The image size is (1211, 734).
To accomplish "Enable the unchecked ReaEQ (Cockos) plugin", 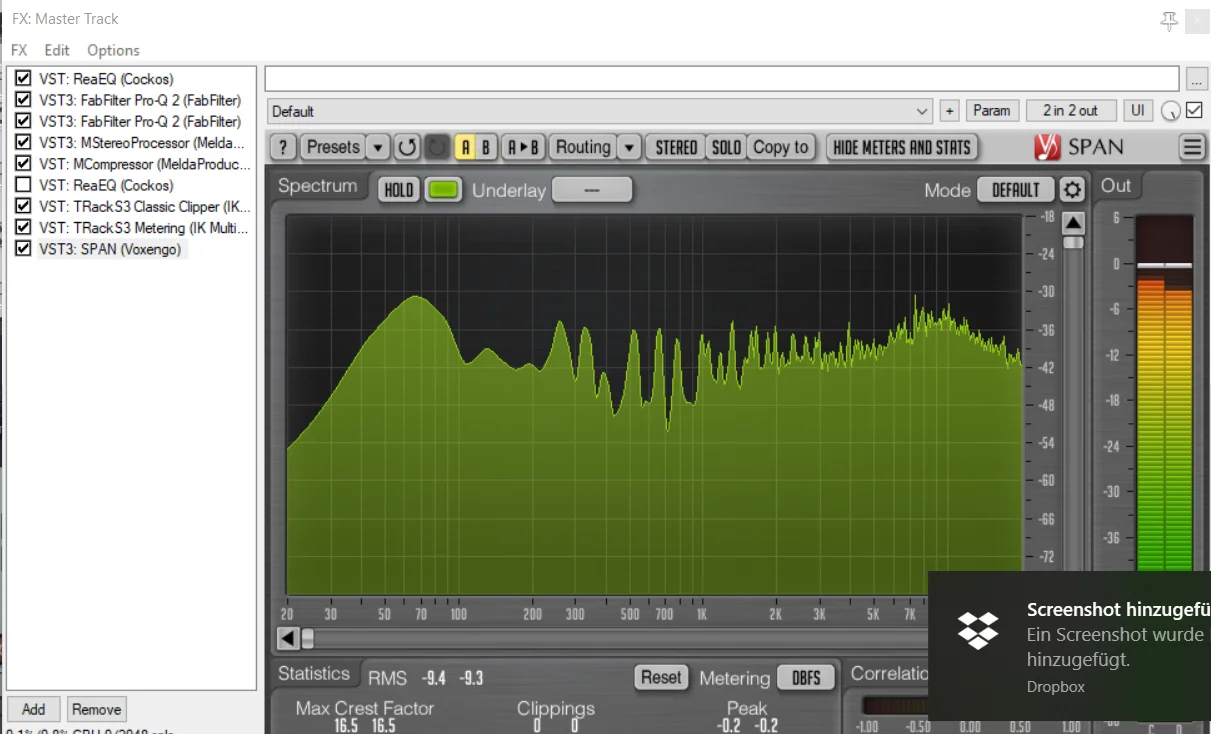I will 23,185.
